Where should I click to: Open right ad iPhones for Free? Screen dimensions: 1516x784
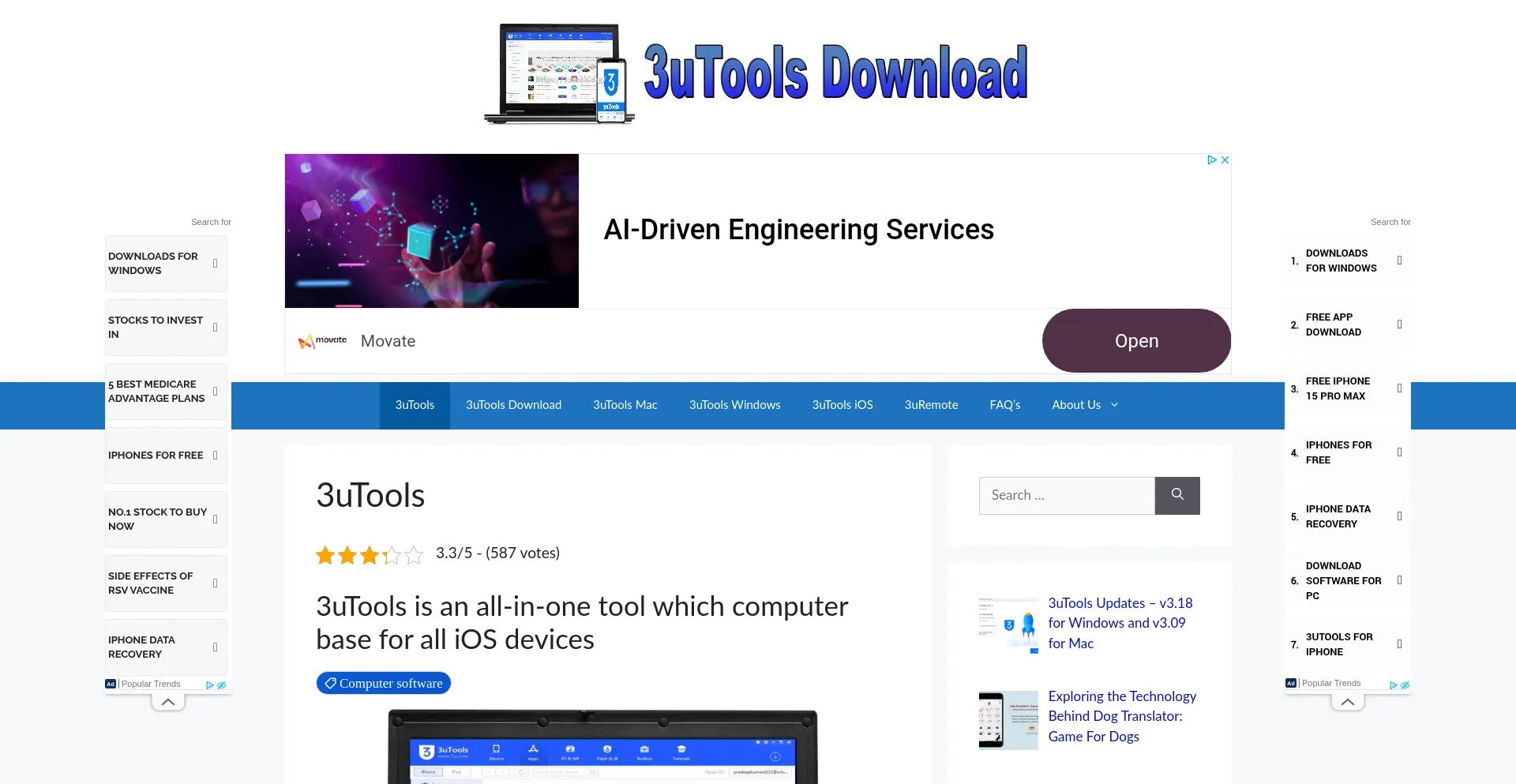tap(1347, 452)
